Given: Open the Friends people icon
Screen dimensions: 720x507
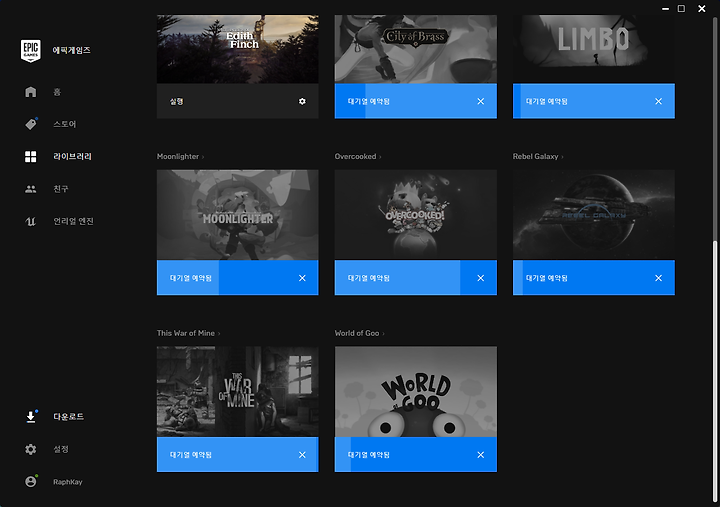Looking at the screenshot, I should click(31, 189).
